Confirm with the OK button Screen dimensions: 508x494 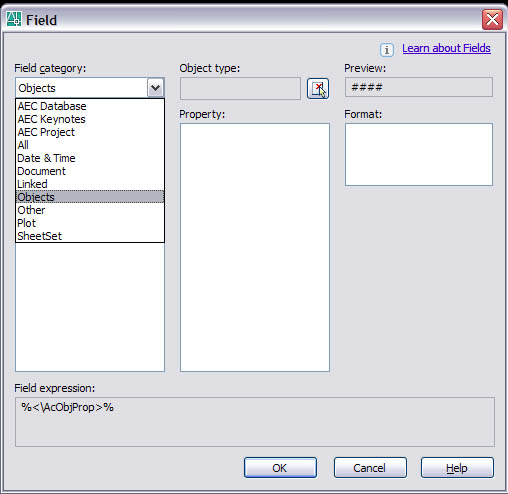coord(280,468)
